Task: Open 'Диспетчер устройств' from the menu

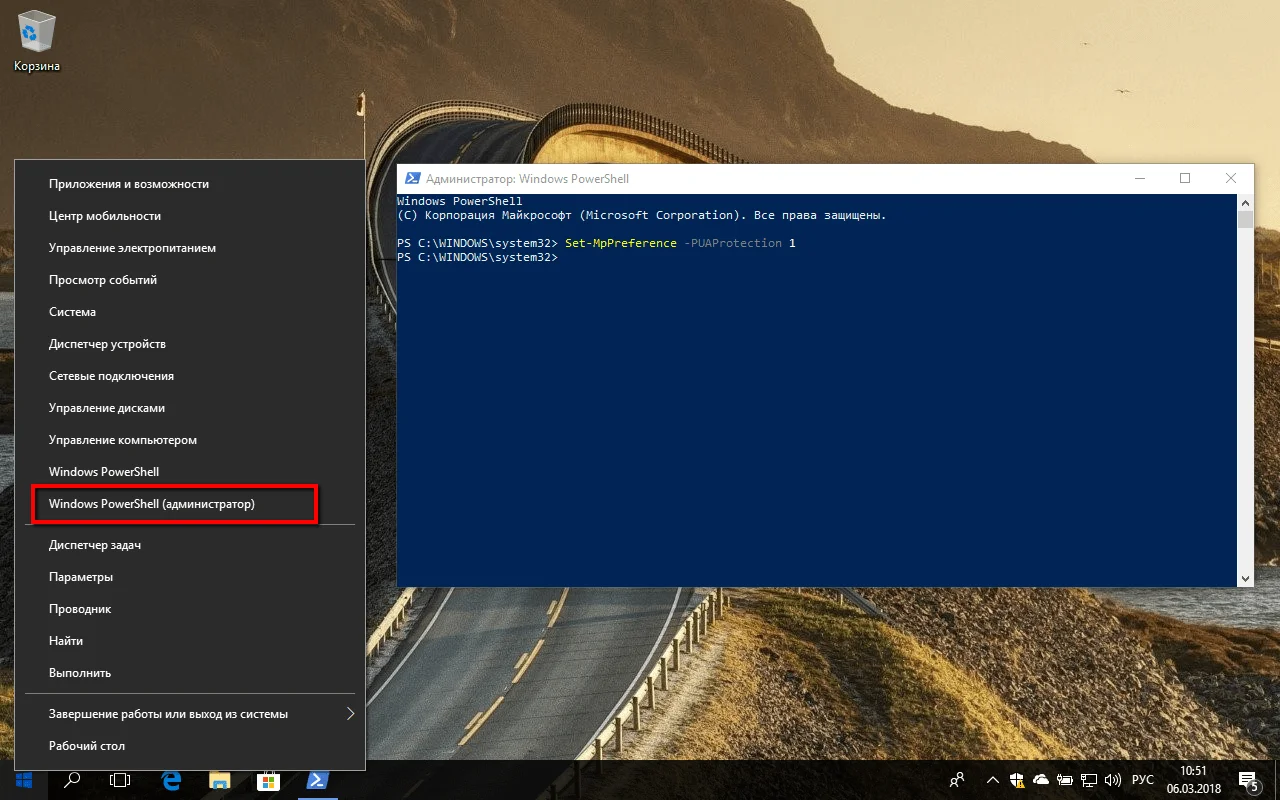Action: 107,344
